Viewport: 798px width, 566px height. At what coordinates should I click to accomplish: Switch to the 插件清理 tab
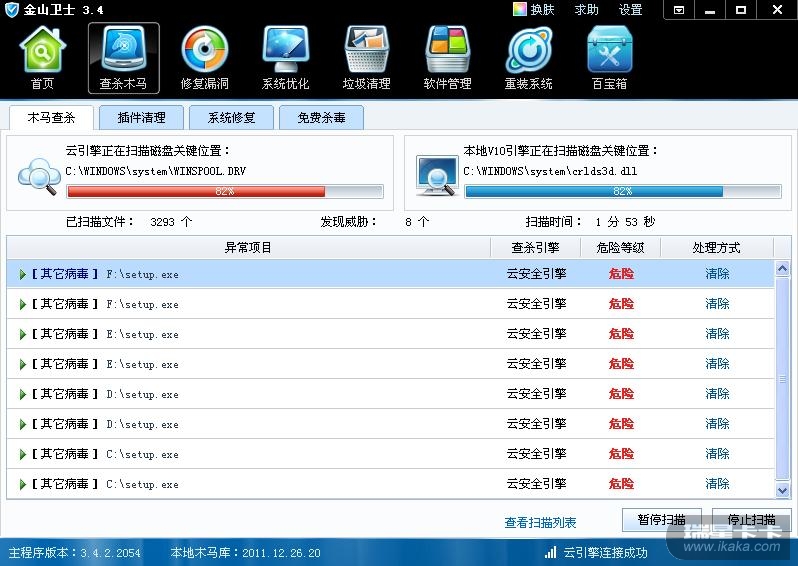[141, 118]
